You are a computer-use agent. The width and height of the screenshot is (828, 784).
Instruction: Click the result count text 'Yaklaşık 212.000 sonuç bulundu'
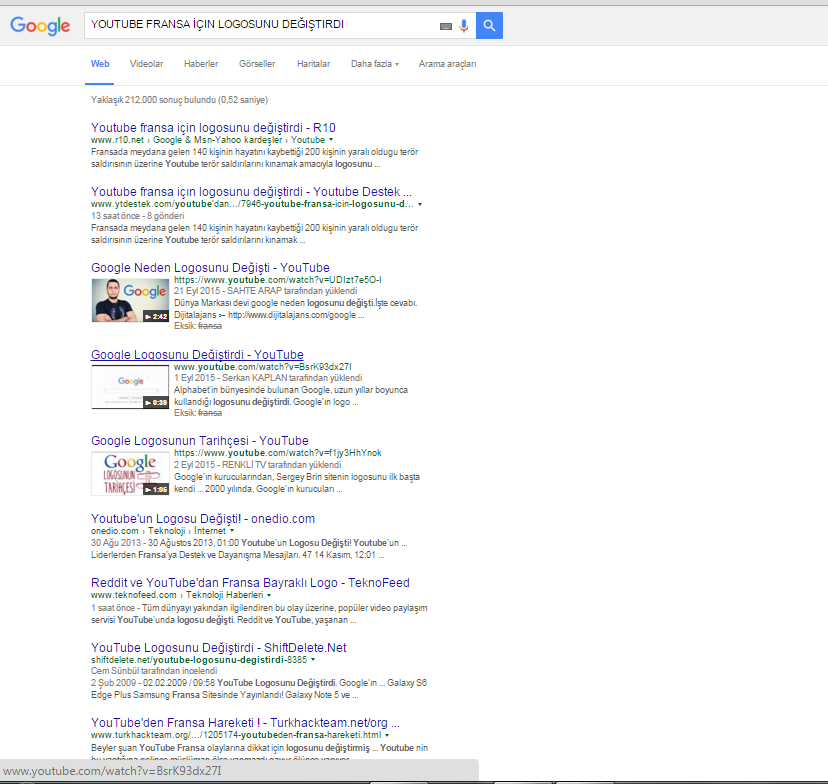(x=154, y=100)
